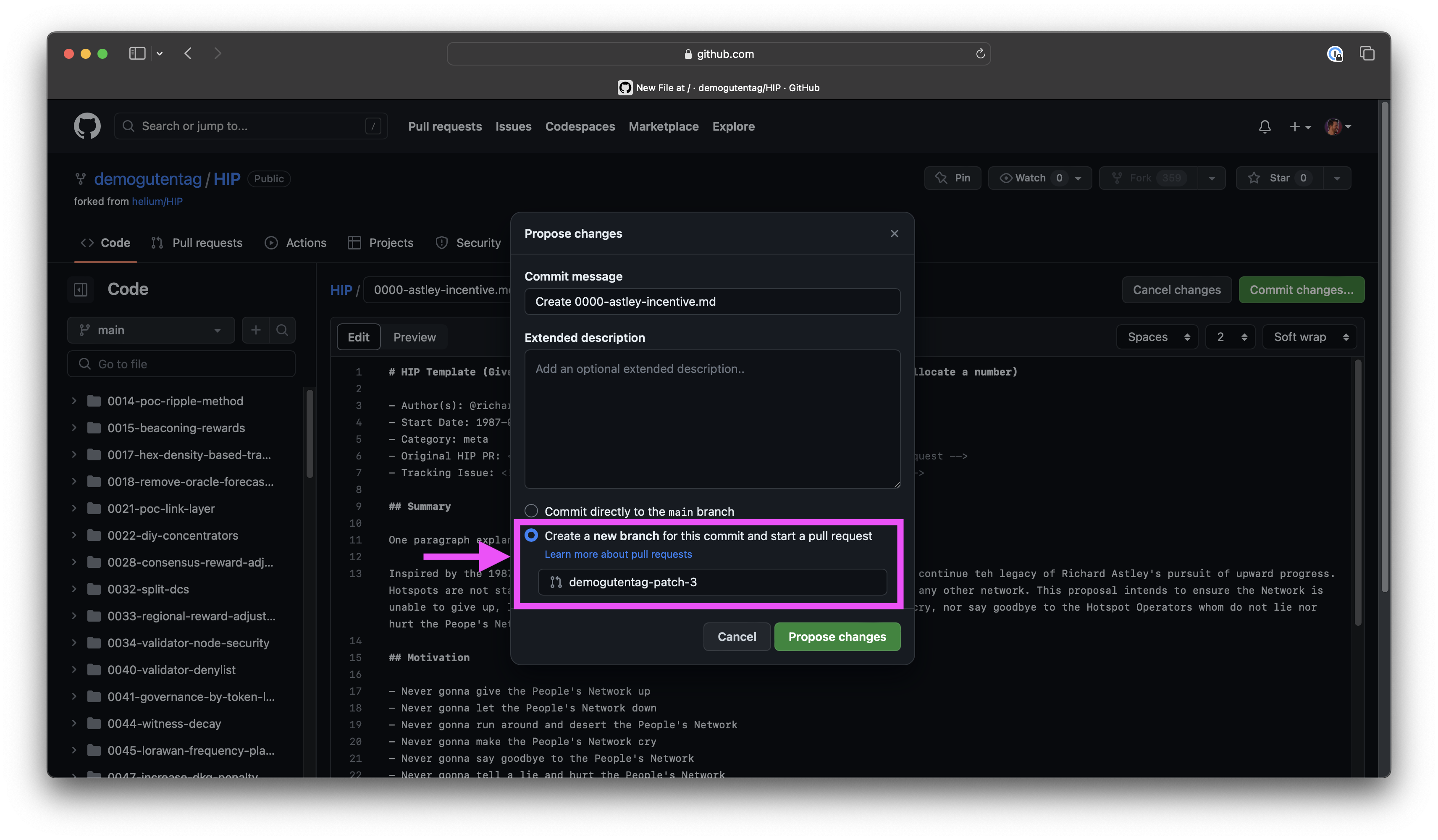The width and height of the screenshot is (1438, 840).
Task: Expand the 0014-poc-ripple-method folder
Action: (74, 401)
